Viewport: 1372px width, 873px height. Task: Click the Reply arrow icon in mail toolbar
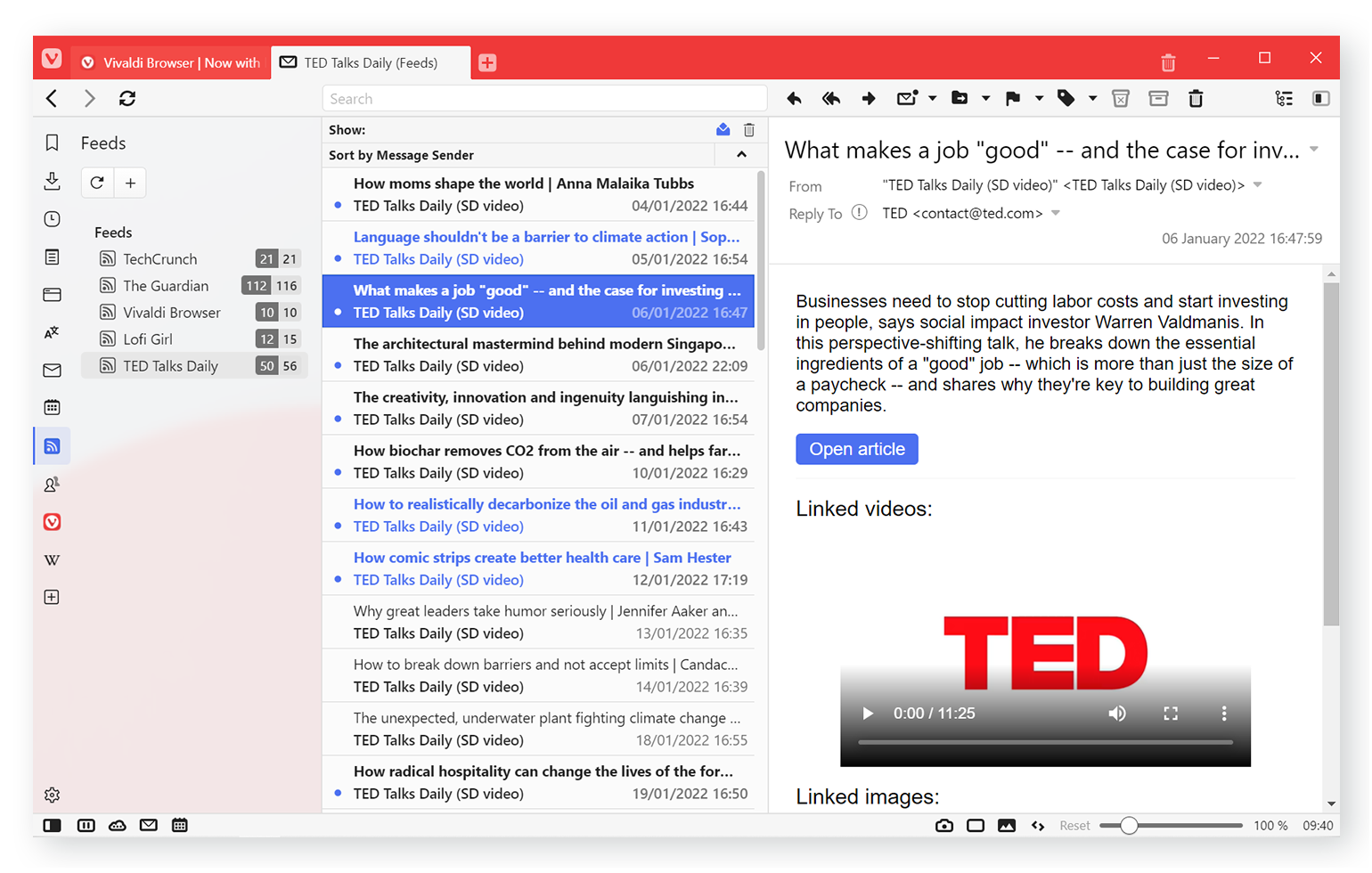(794, 99)
